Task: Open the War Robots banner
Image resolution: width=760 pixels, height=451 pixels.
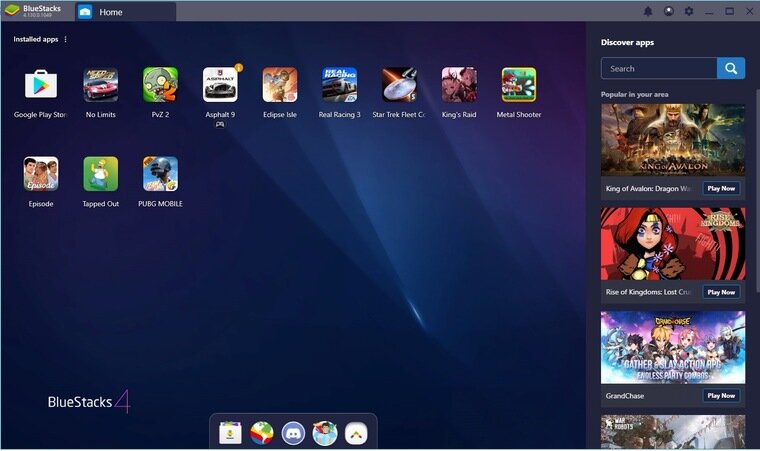Action: pos(673,432)
